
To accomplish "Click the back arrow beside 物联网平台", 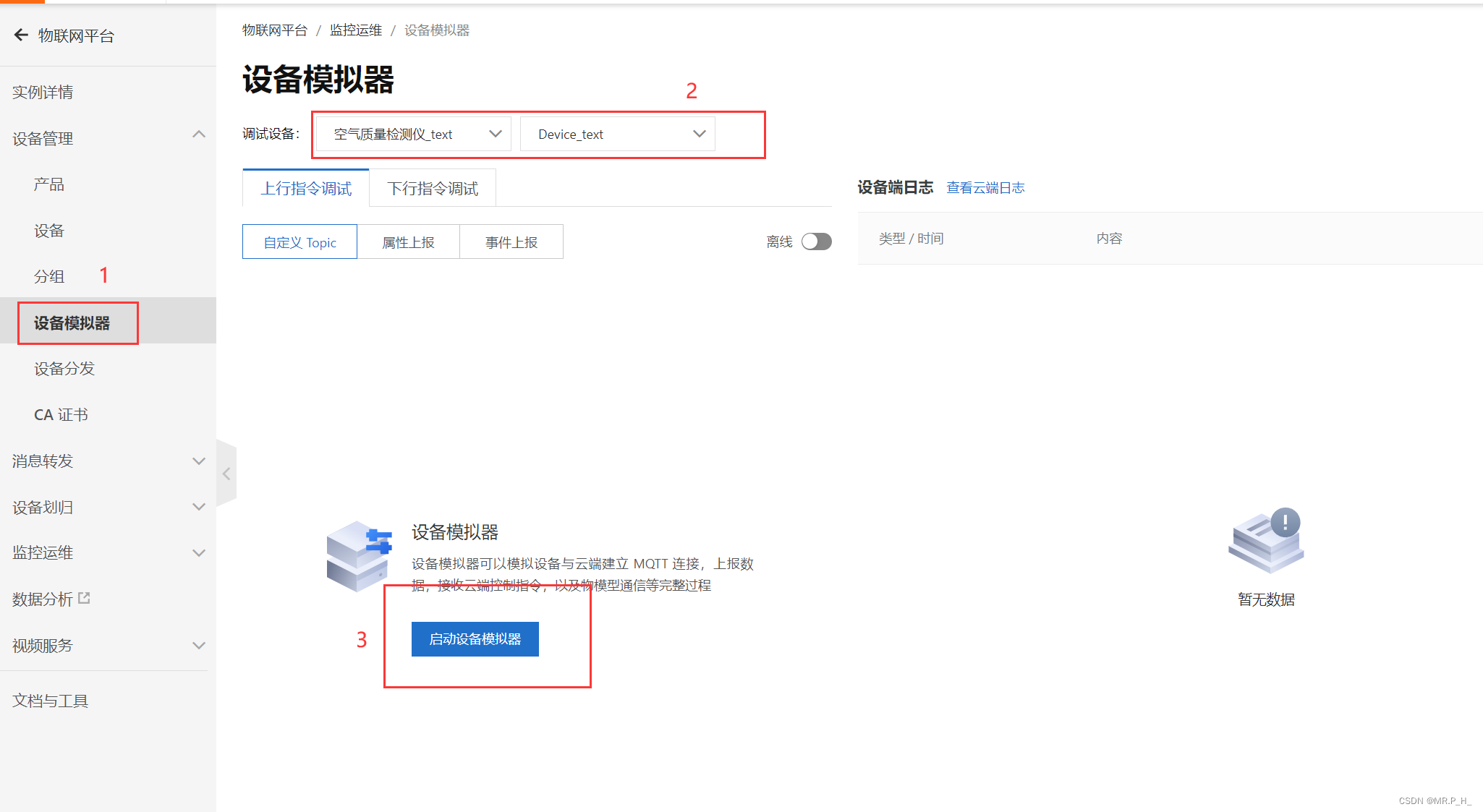I will [x=21, y=35].
